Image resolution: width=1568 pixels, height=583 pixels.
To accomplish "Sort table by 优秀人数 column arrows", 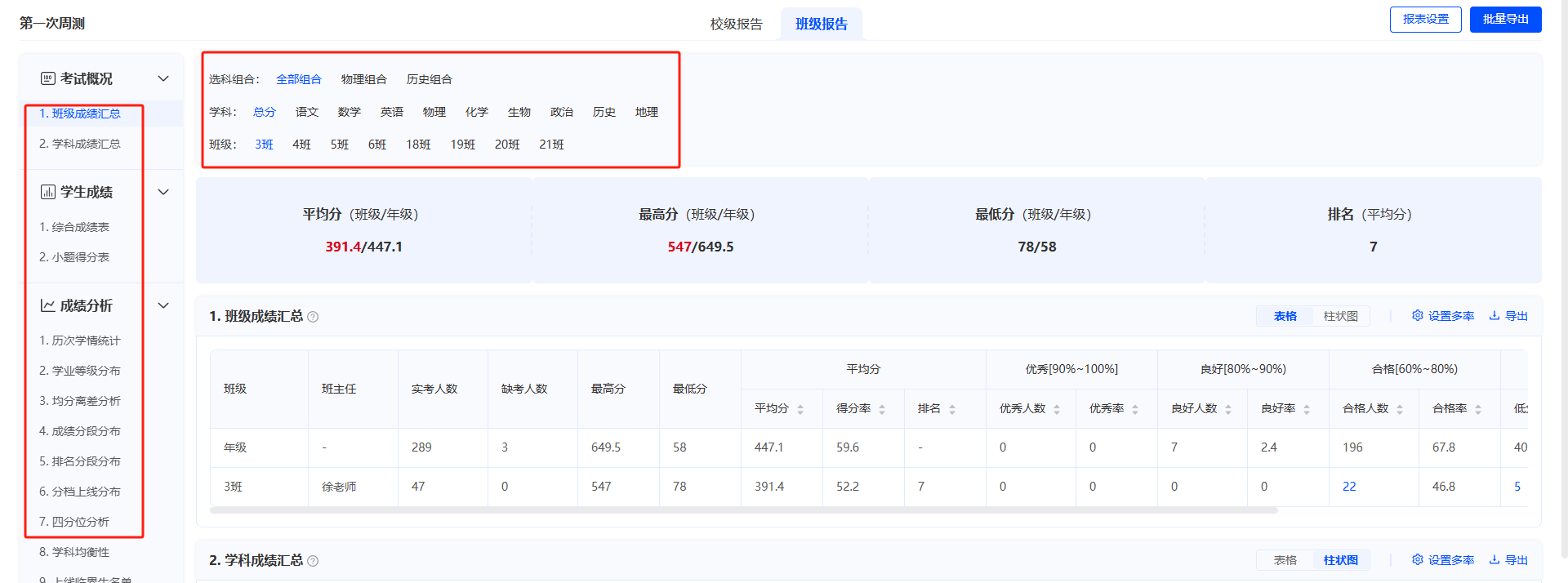I will 1057,409.
